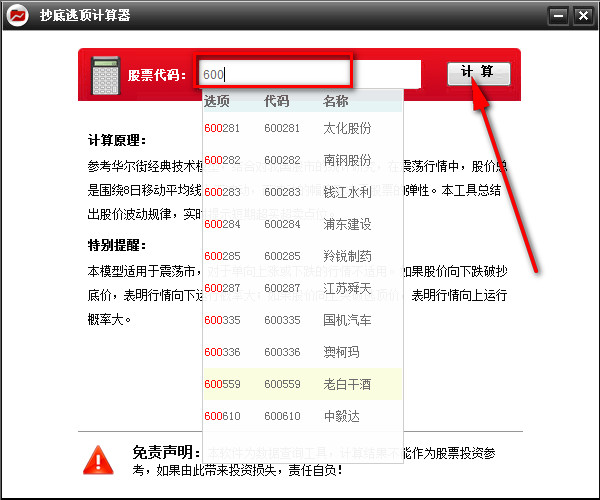Select suggestion 600282 南钢股份

click(x=303, y=160)
